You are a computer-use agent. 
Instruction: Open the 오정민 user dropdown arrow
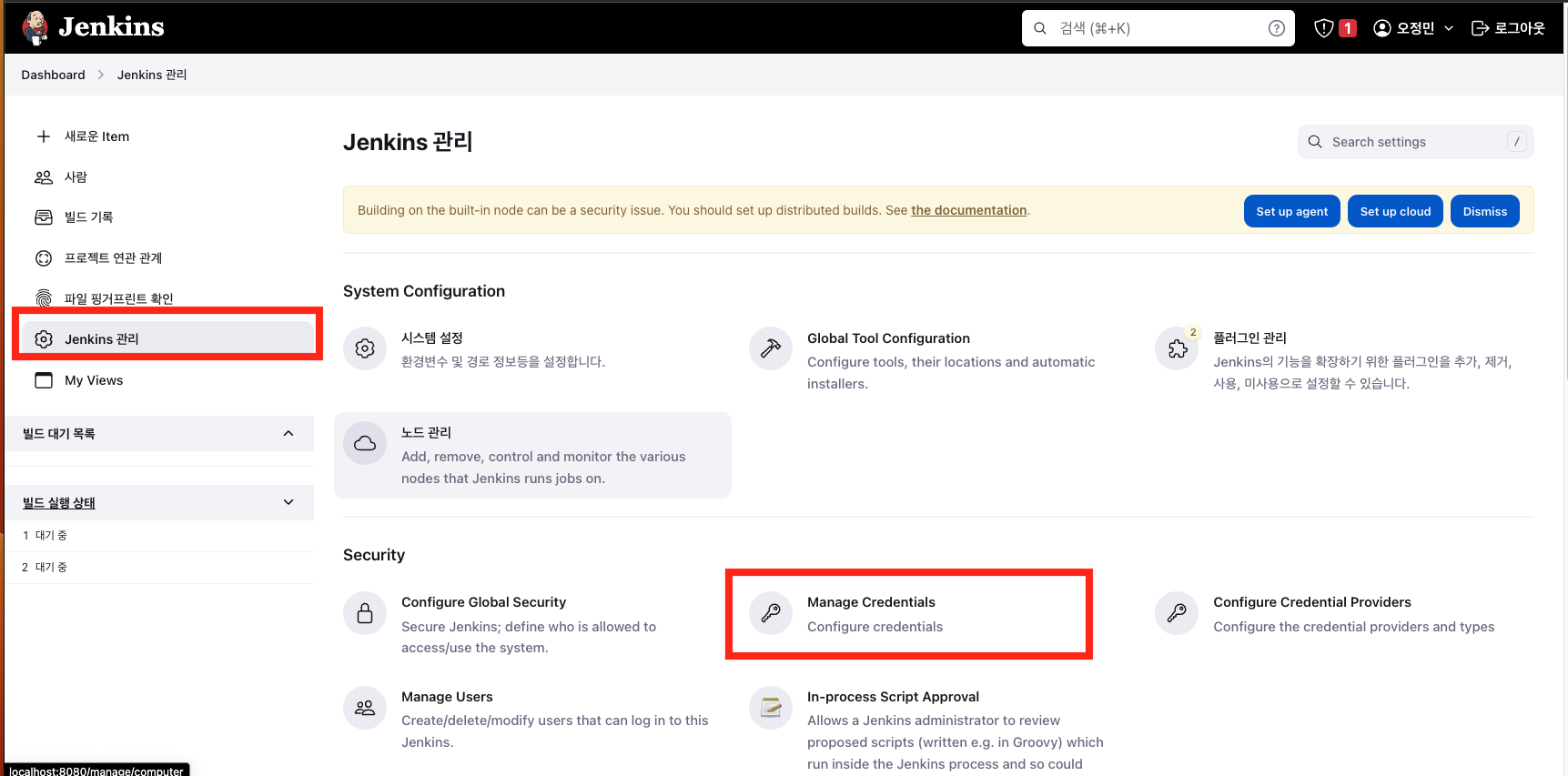[x=1449, y=28]
